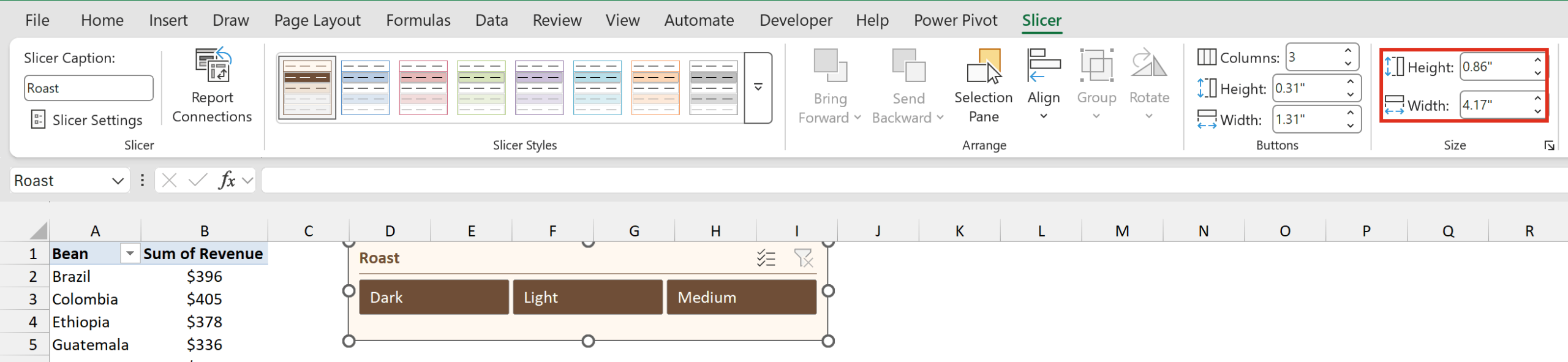
Task: Select the blue slicer style thumbnail
Action: pos(365,88)
